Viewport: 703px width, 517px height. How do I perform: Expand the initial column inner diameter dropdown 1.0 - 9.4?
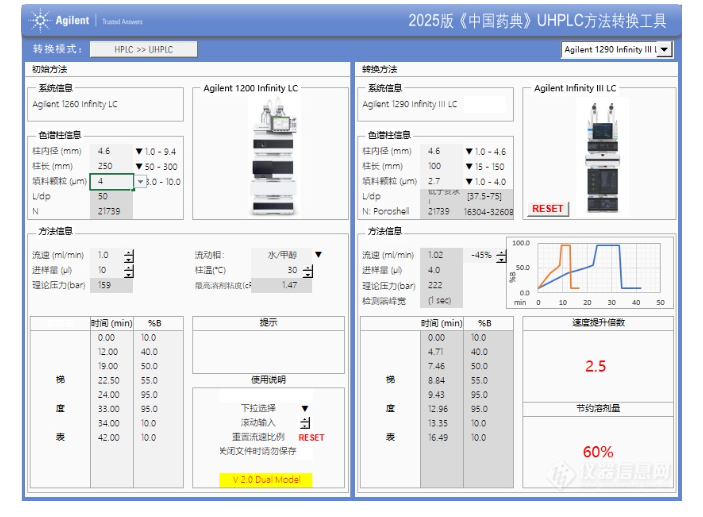[139, 152]
